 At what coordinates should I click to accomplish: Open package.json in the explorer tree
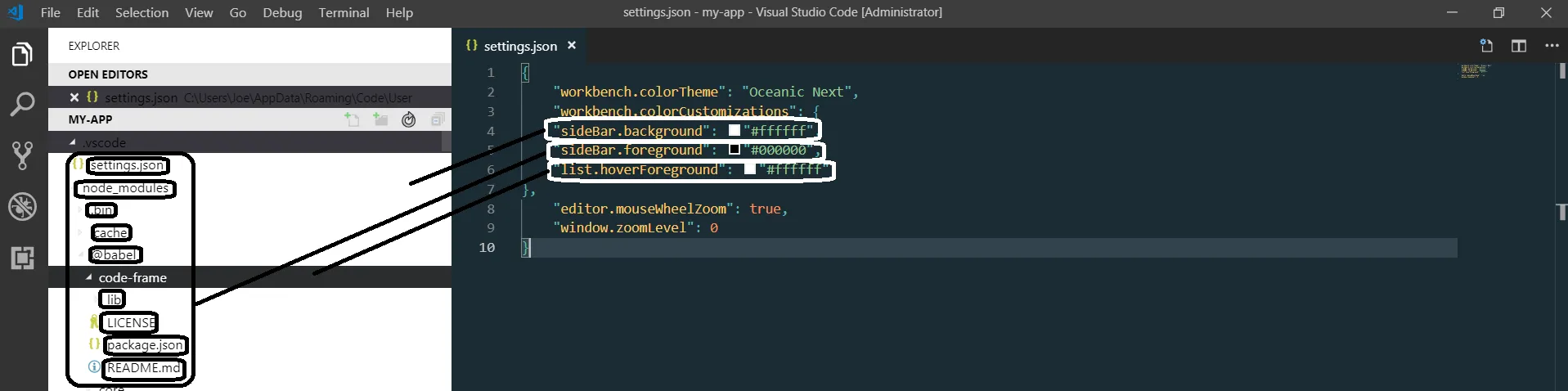(145, 345)
